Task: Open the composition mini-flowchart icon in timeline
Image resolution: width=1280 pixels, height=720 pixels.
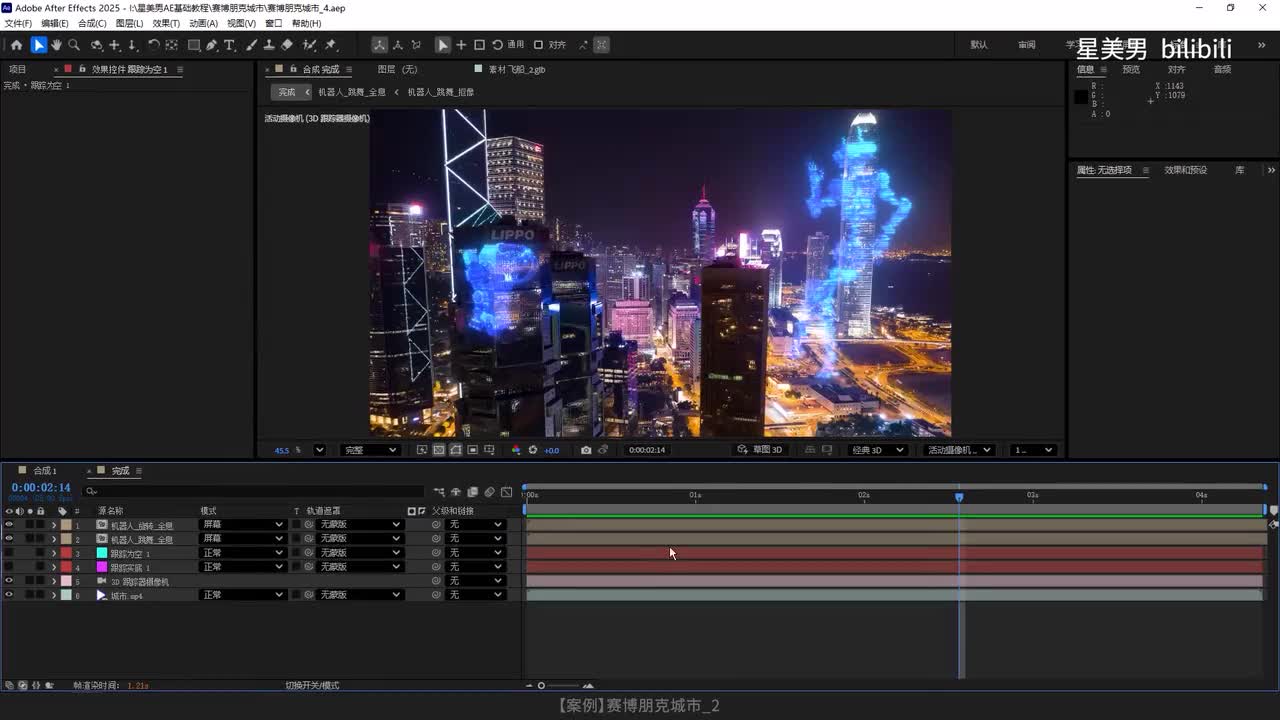Action: tap(439, 492)
